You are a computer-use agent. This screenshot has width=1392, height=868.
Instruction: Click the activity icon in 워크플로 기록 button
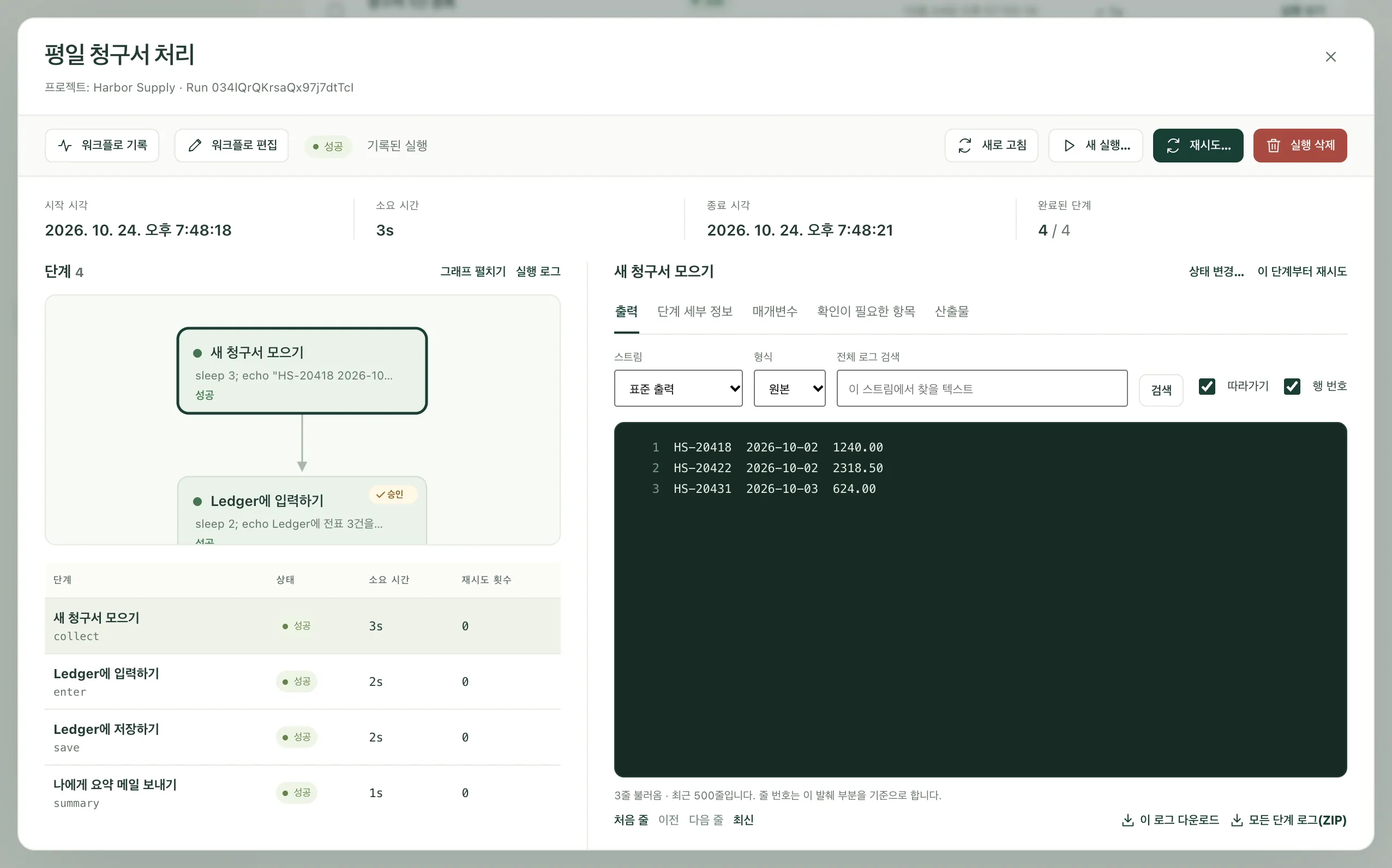(65, 145)
